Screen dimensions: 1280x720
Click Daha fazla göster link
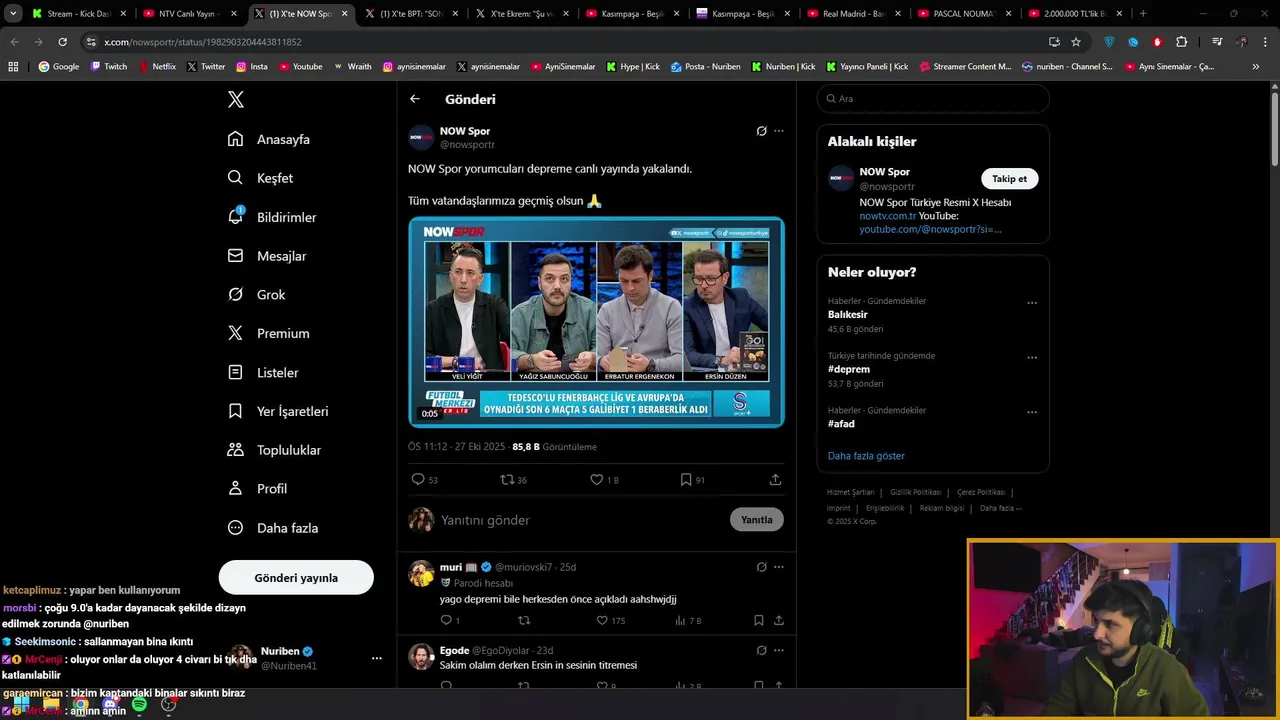click(x=866, y=456)
